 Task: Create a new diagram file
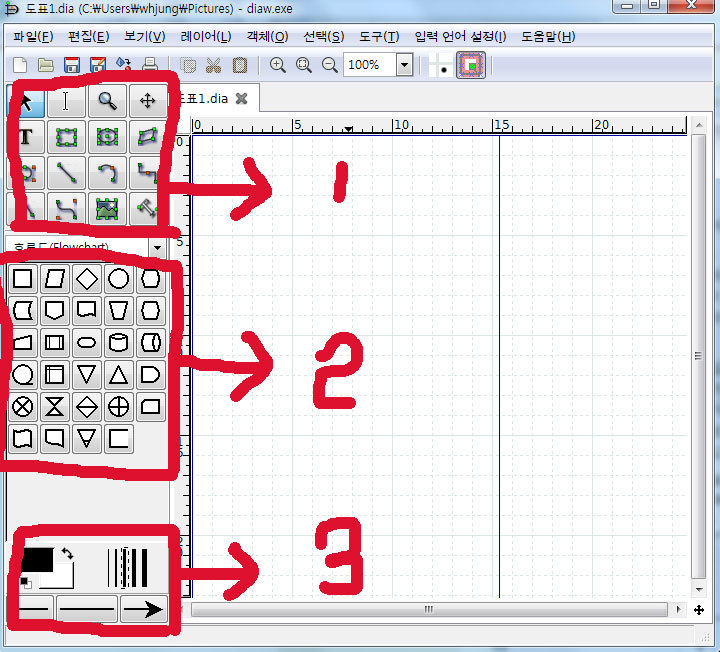pyautogui.click(x=20, y=65)
